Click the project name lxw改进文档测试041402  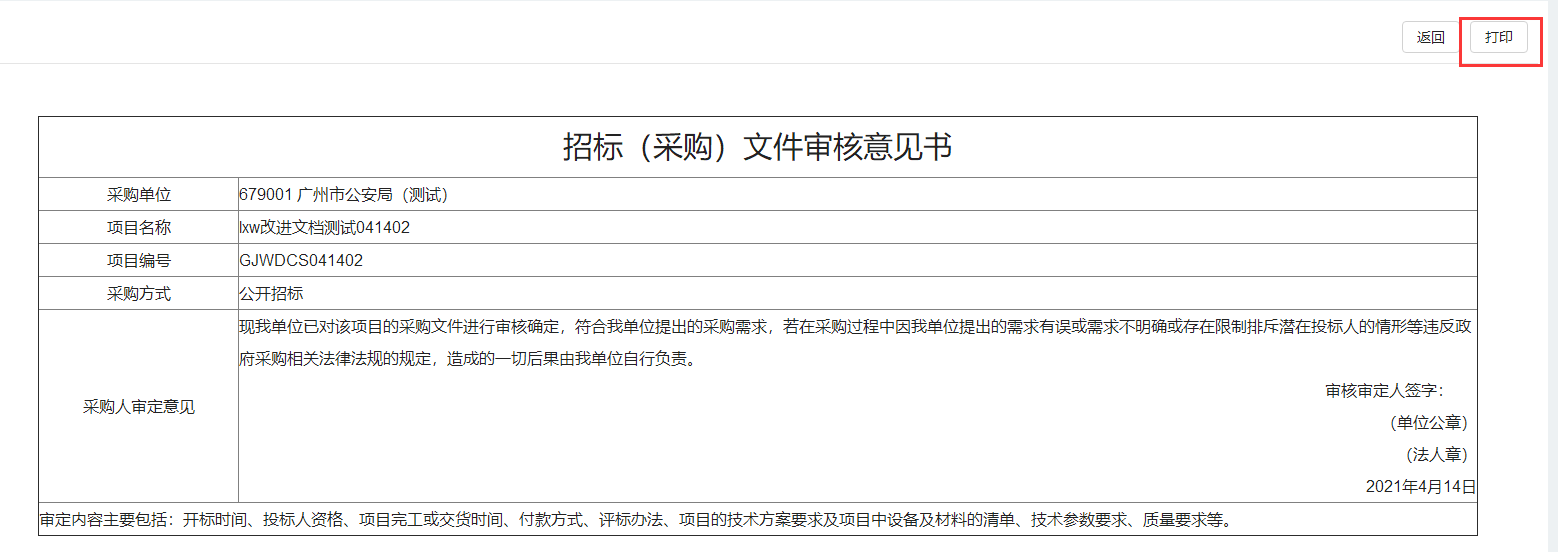(x=324, y=227)
